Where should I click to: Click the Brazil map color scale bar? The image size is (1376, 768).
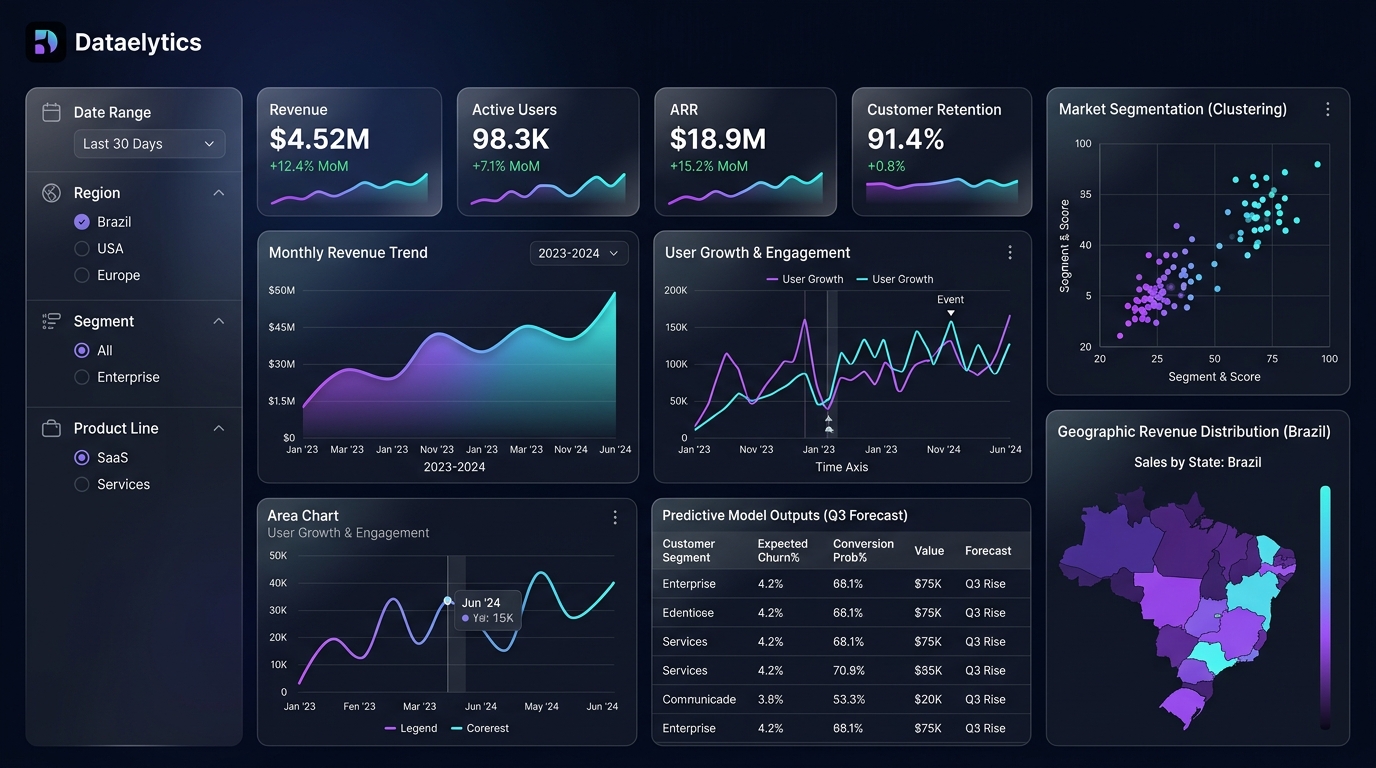(x=1325, y=608)
